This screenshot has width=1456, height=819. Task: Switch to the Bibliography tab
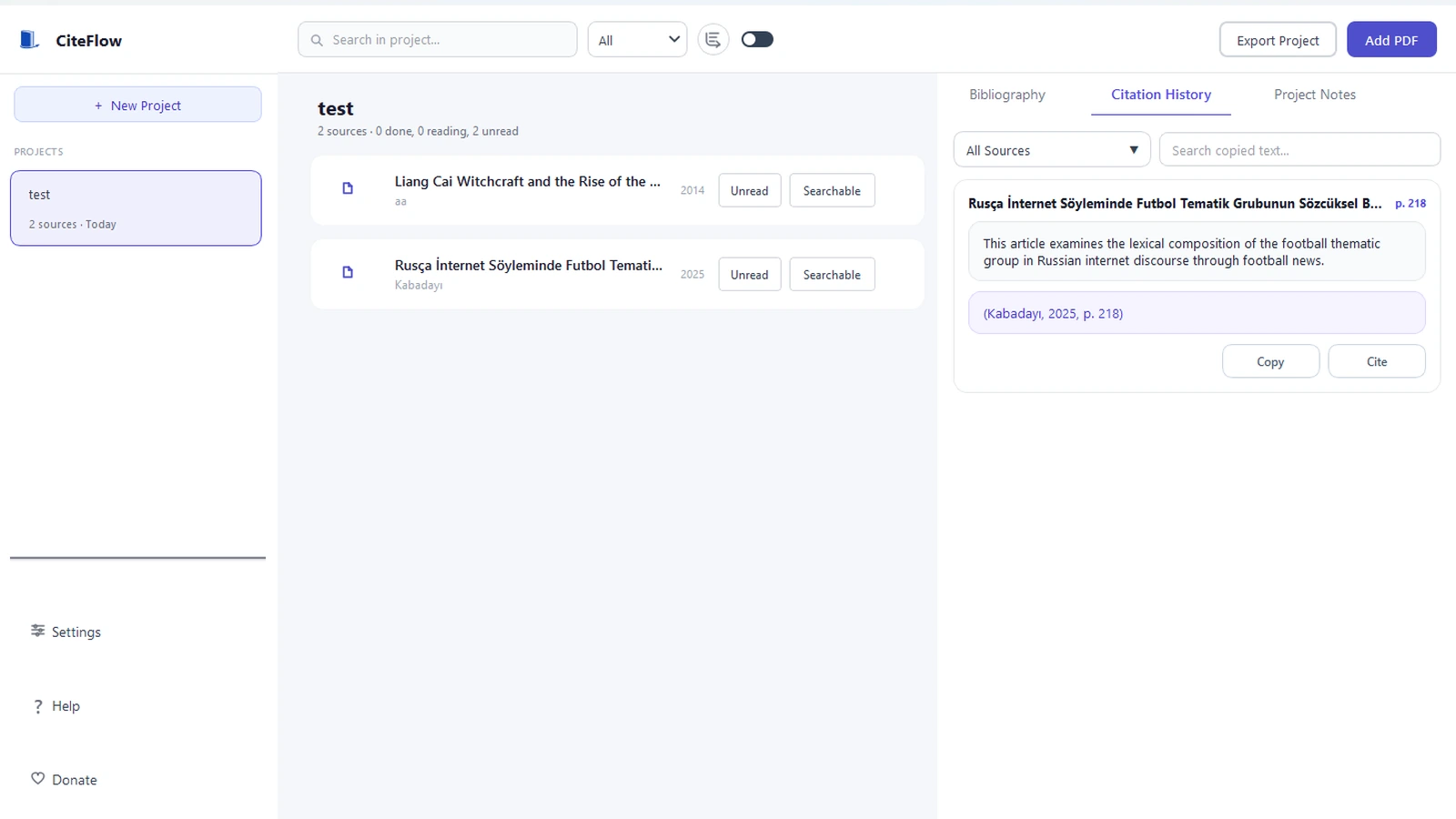point(1006,95)
